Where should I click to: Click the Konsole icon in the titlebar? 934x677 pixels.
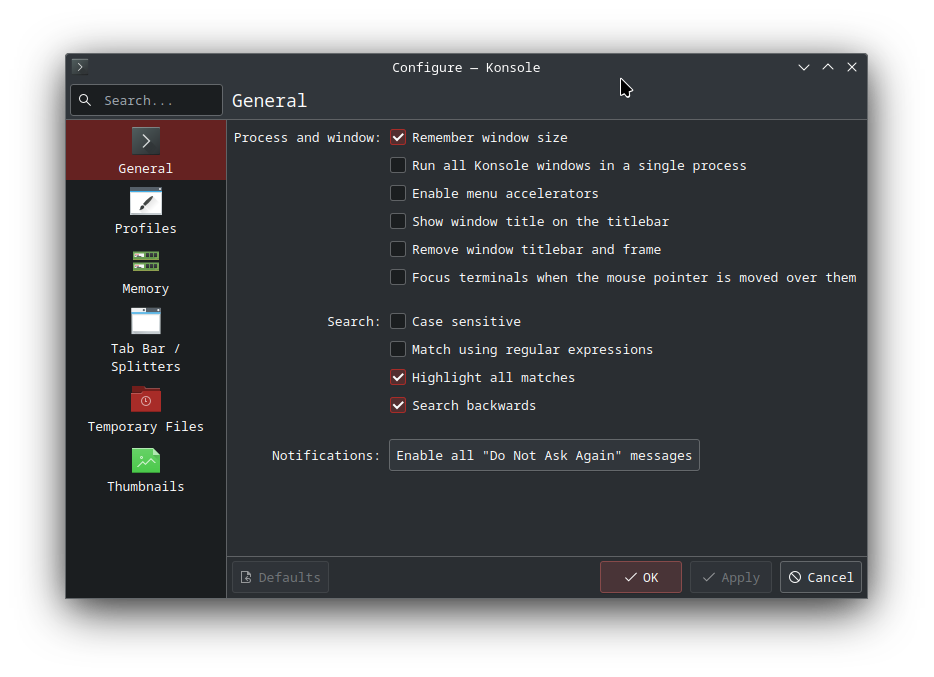pyautogui.click(x=80, y=67)
